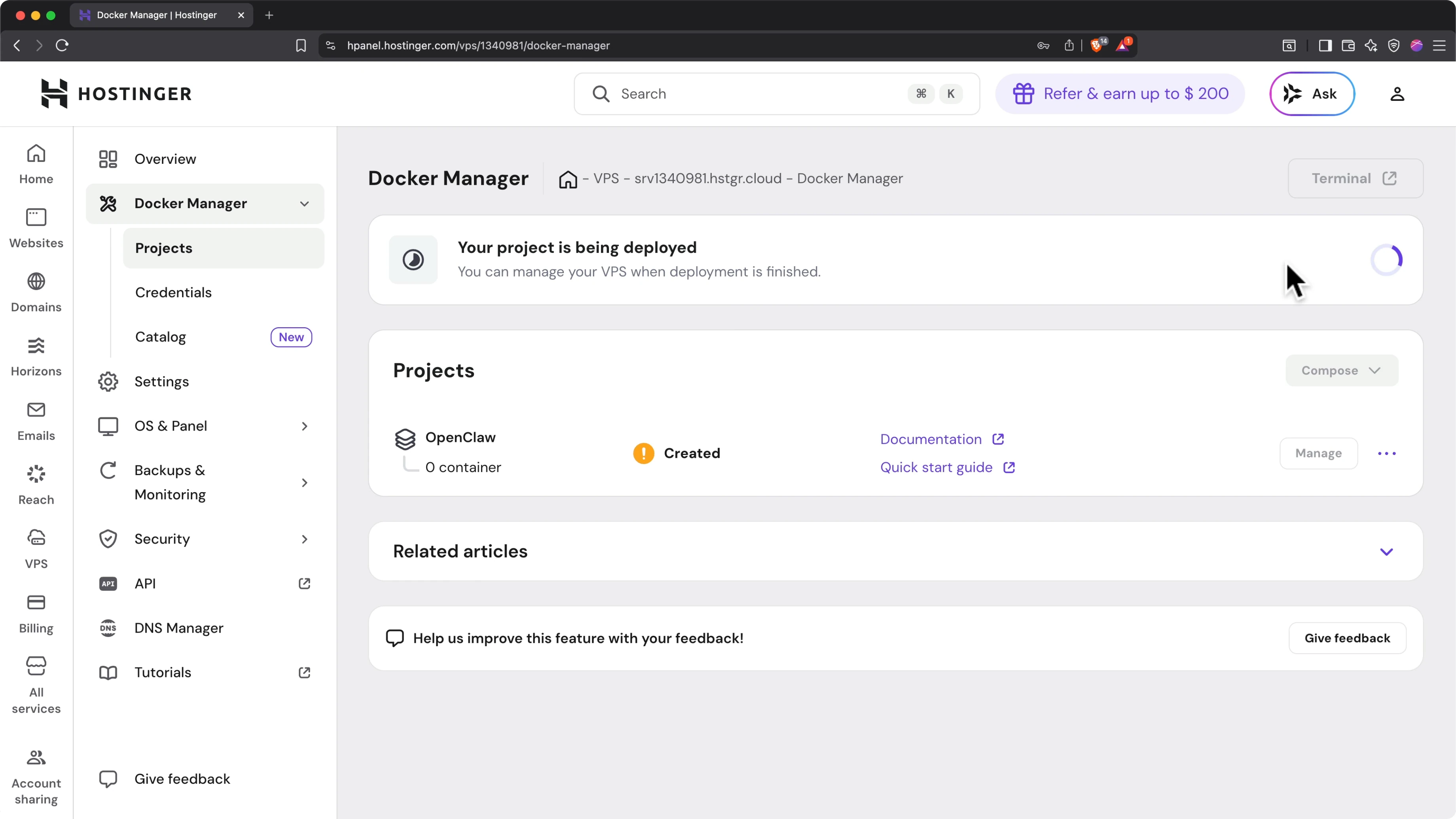Switch to the Credentials tab
This screenshot has height=819, width=1456.
[x=174, y=292]
